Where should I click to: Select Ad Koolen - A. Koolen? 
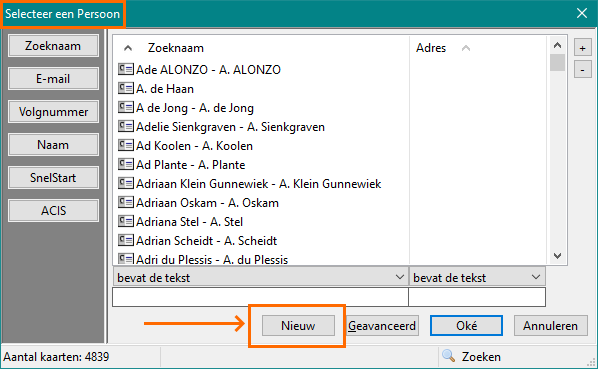coord(195,146)
